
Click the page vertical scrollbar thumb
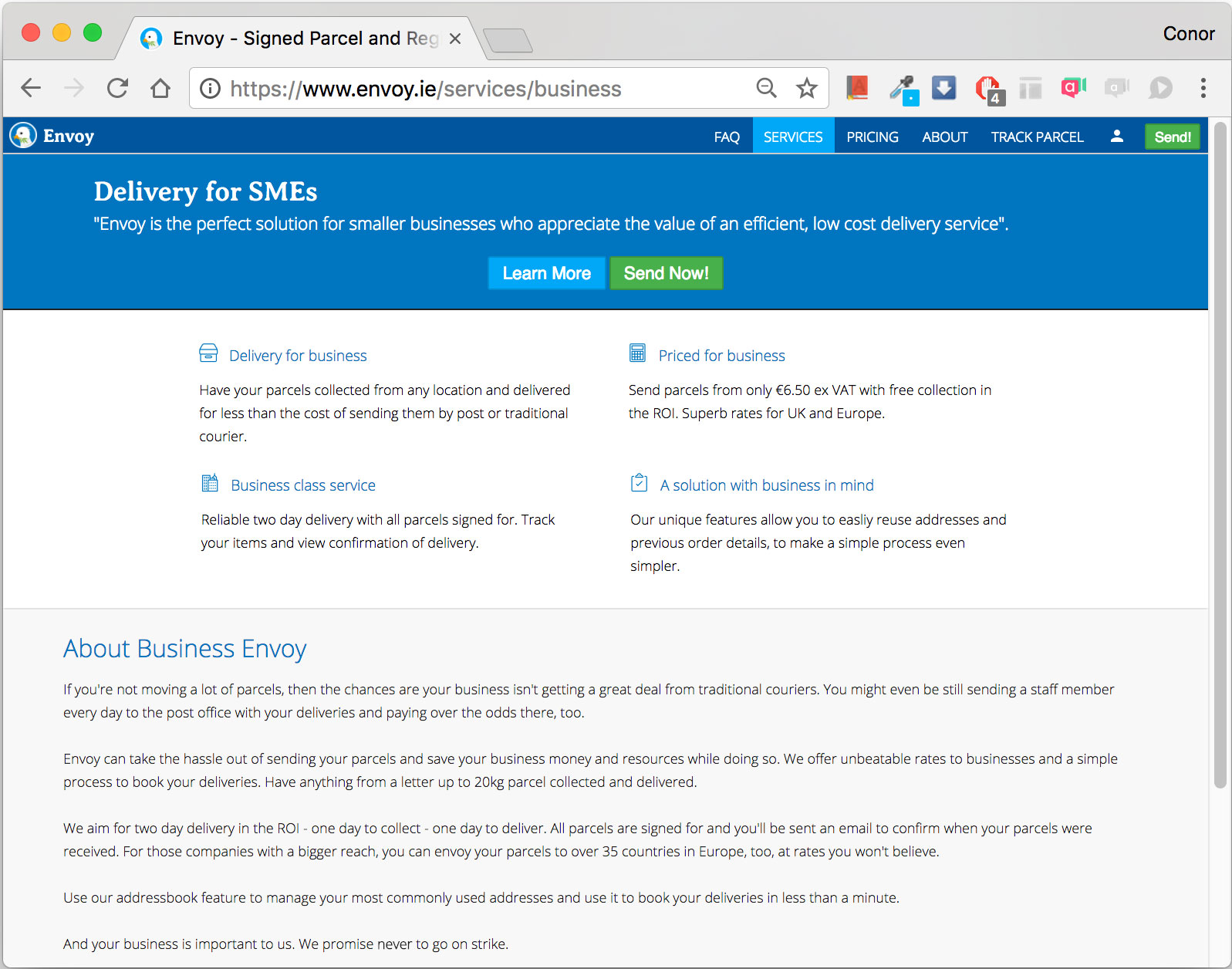click(x=1220, y=455)
